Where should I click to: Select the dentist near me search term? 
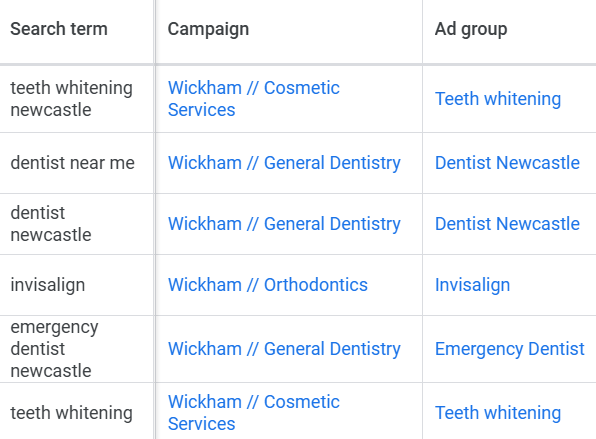click(x=72, y=163)
